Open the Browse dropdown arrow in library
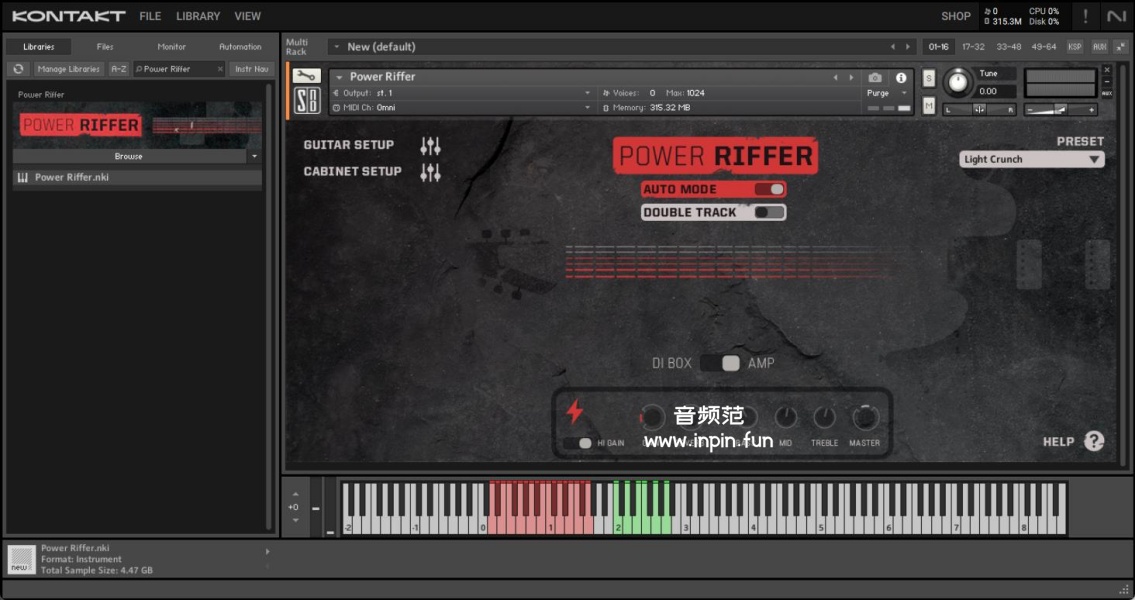The width and height of the screenshot is (1135, 600). tap(254, 156)
